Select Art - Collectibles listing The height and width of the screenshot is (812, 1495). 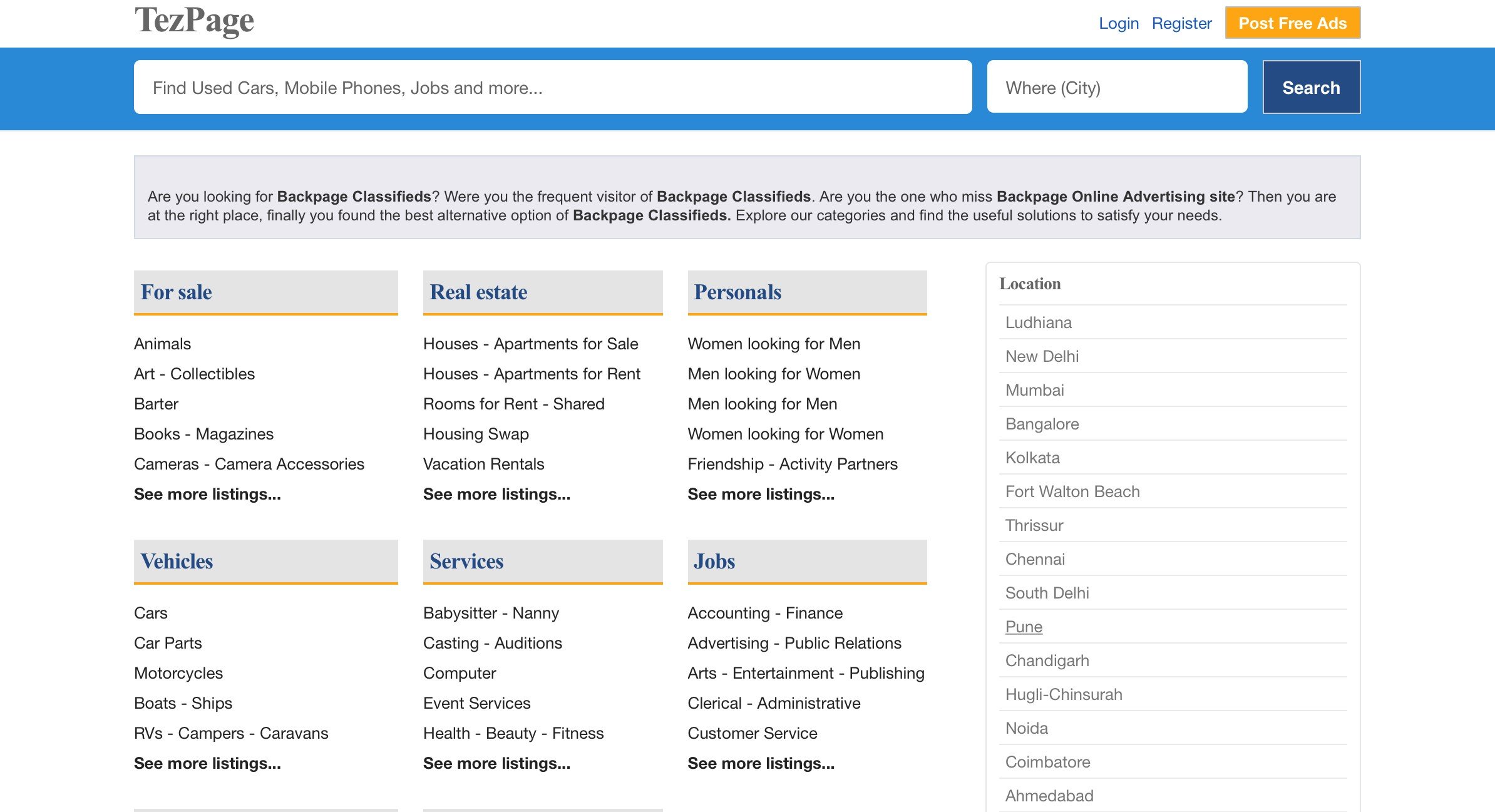194,373
